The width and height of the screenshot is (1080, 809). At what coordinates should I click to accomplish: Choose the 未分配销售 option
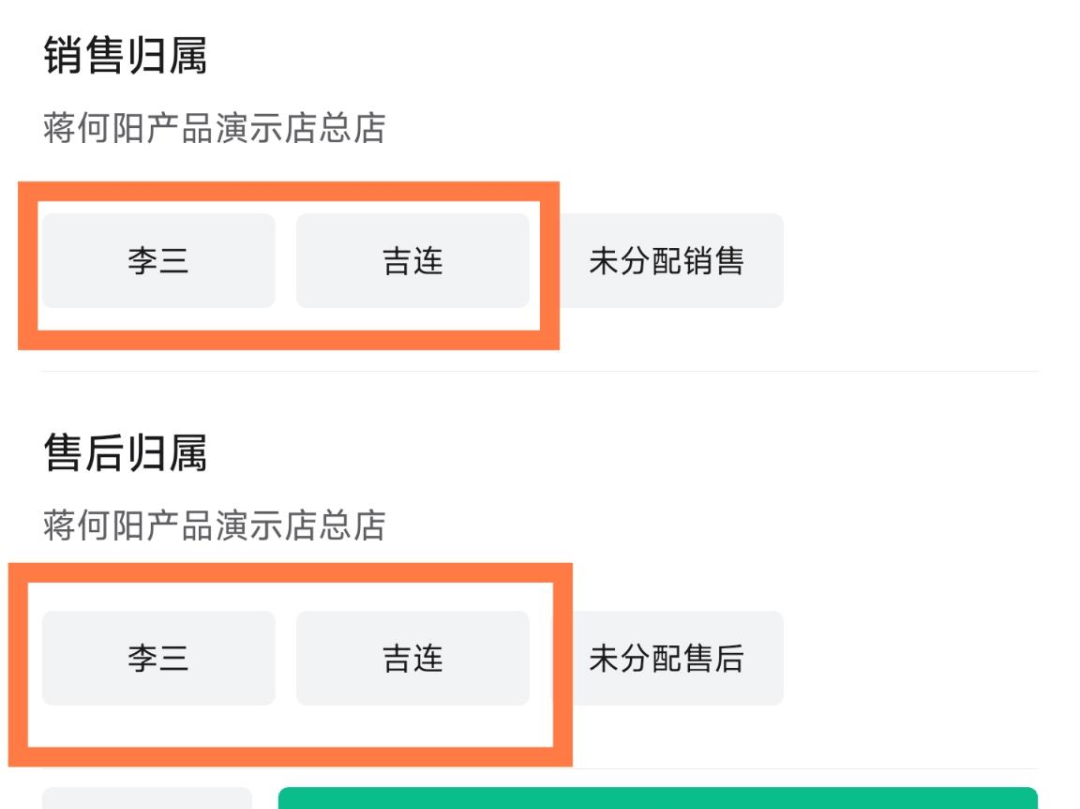coord(666,261)
